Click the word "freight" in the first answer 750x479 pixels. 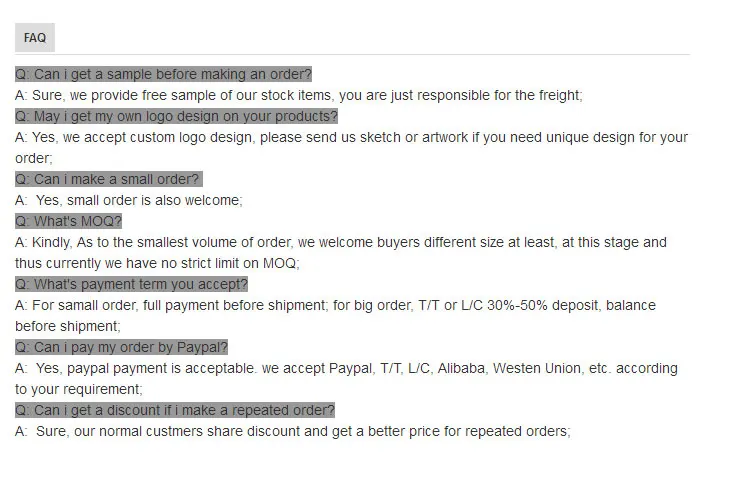[x=555, y=95]
